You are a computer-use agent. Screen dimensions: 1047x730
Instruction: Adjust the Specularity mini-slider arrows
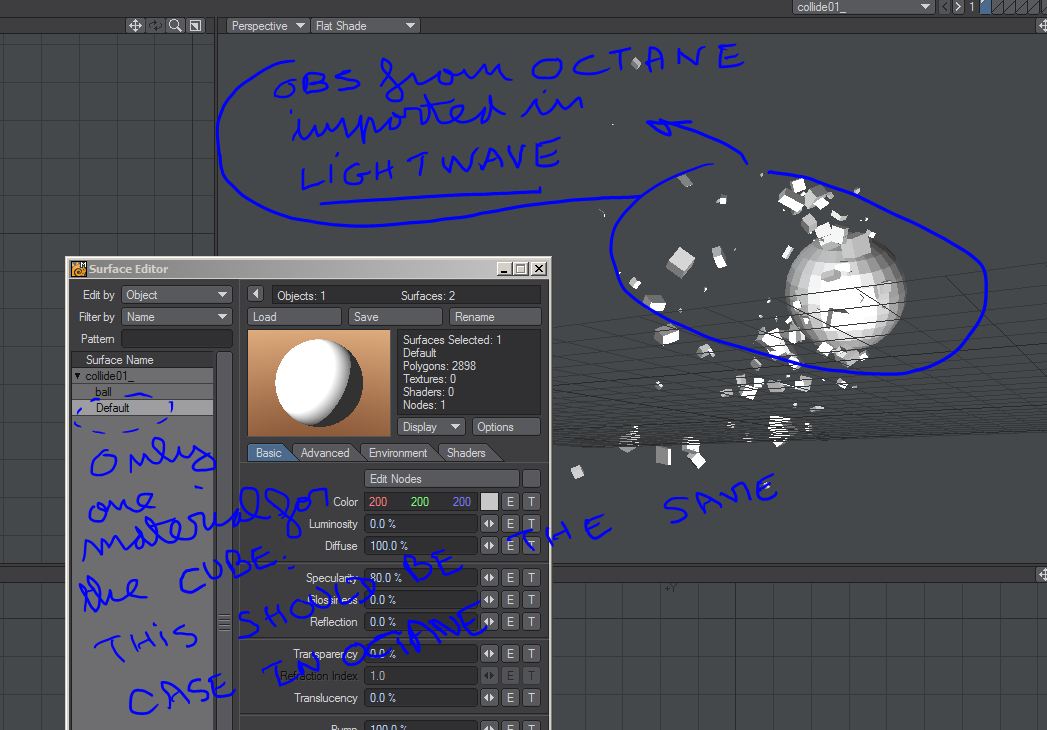pyautogui.click(x=489, y=578)
